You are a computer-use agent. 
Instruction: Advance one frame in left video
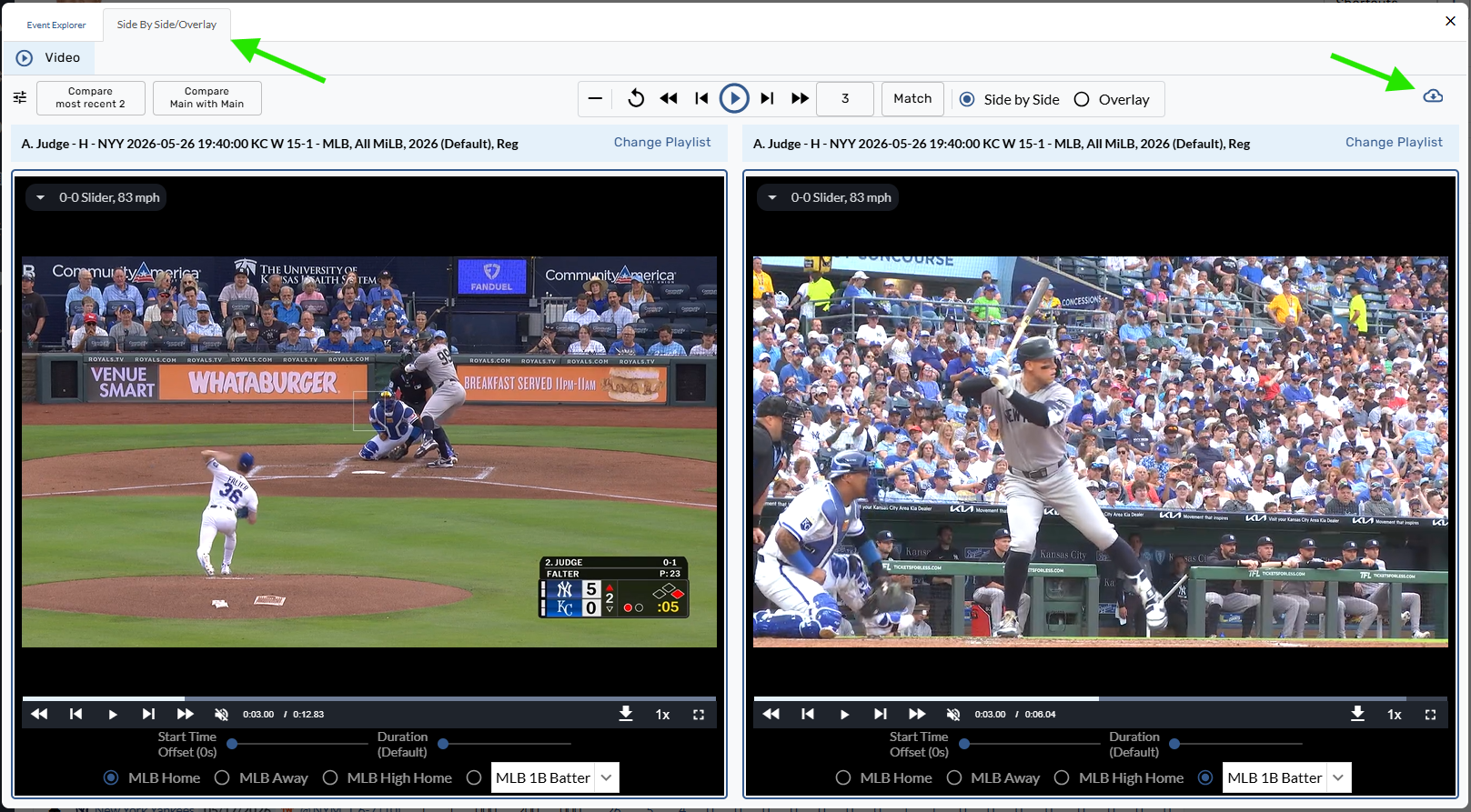(148, 714)
